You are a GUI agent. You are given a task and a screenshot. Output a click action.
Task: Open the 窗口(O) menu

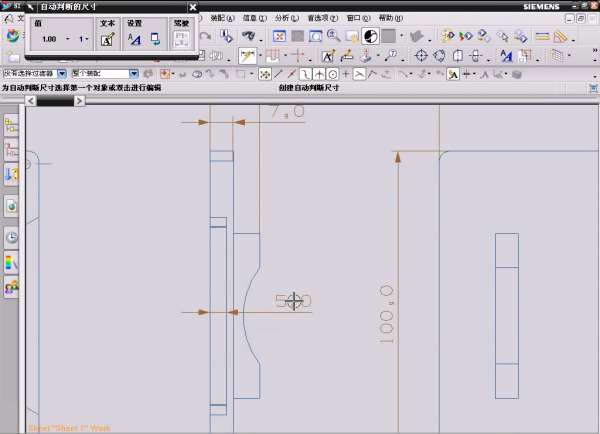click(359, 18)
